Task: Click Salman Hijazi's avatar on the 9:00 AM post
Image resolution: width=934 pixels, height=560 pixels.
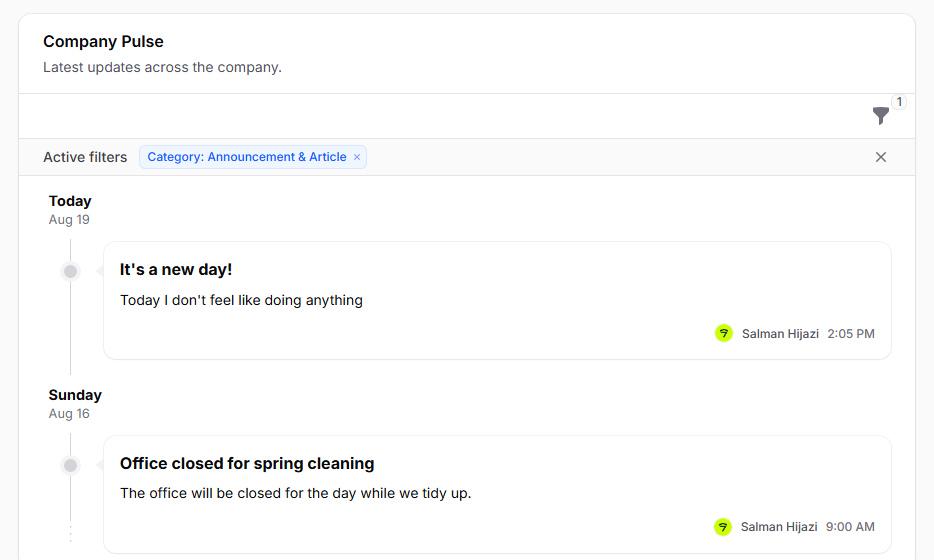Action: (723, 527)
